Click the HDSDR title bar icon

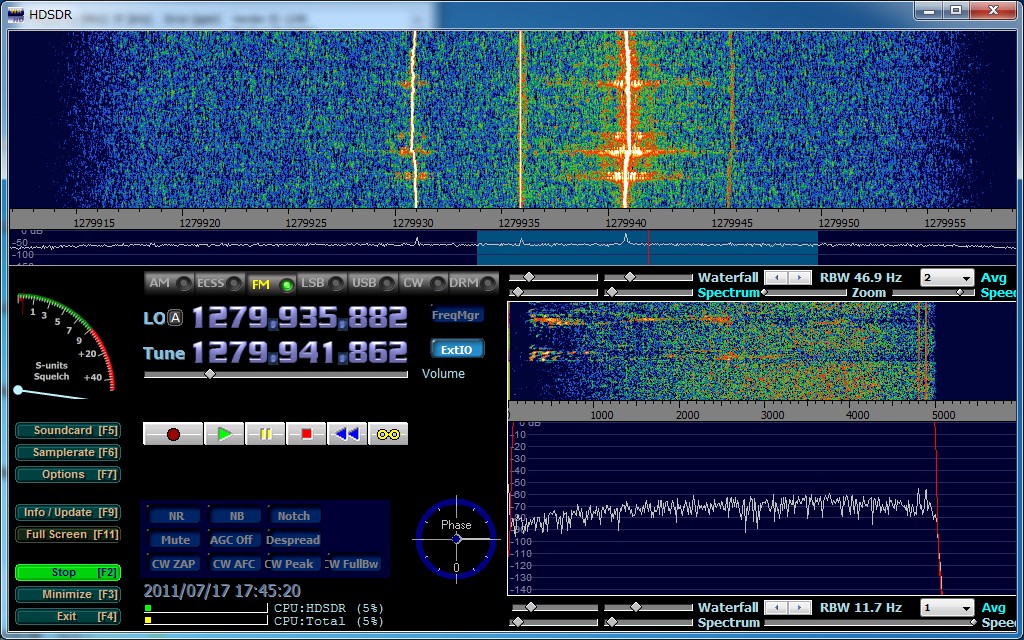click(16, 14)
